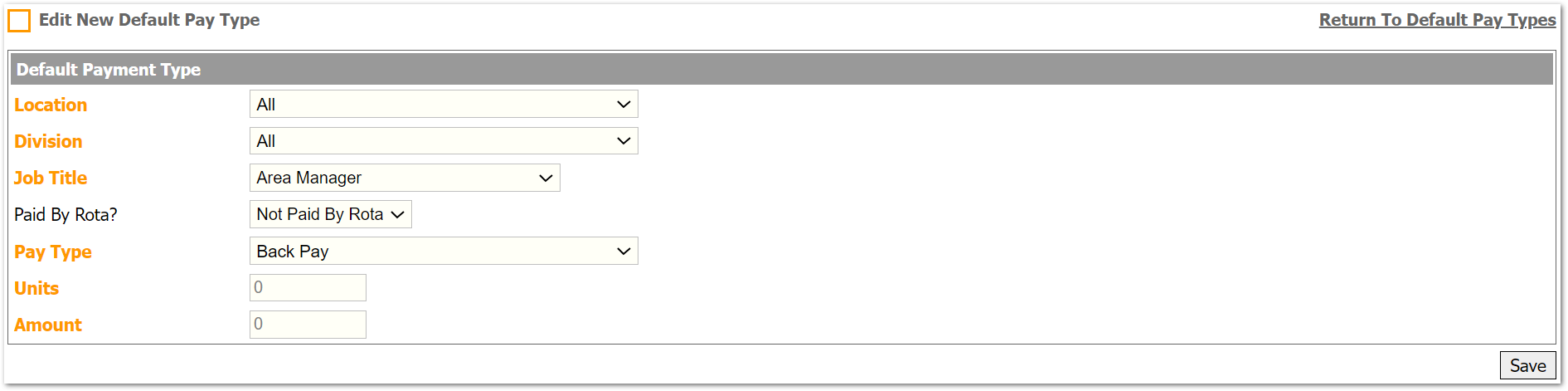Click the orange Units label
The width and height of the screenshot is (1568, 391).
36,289
